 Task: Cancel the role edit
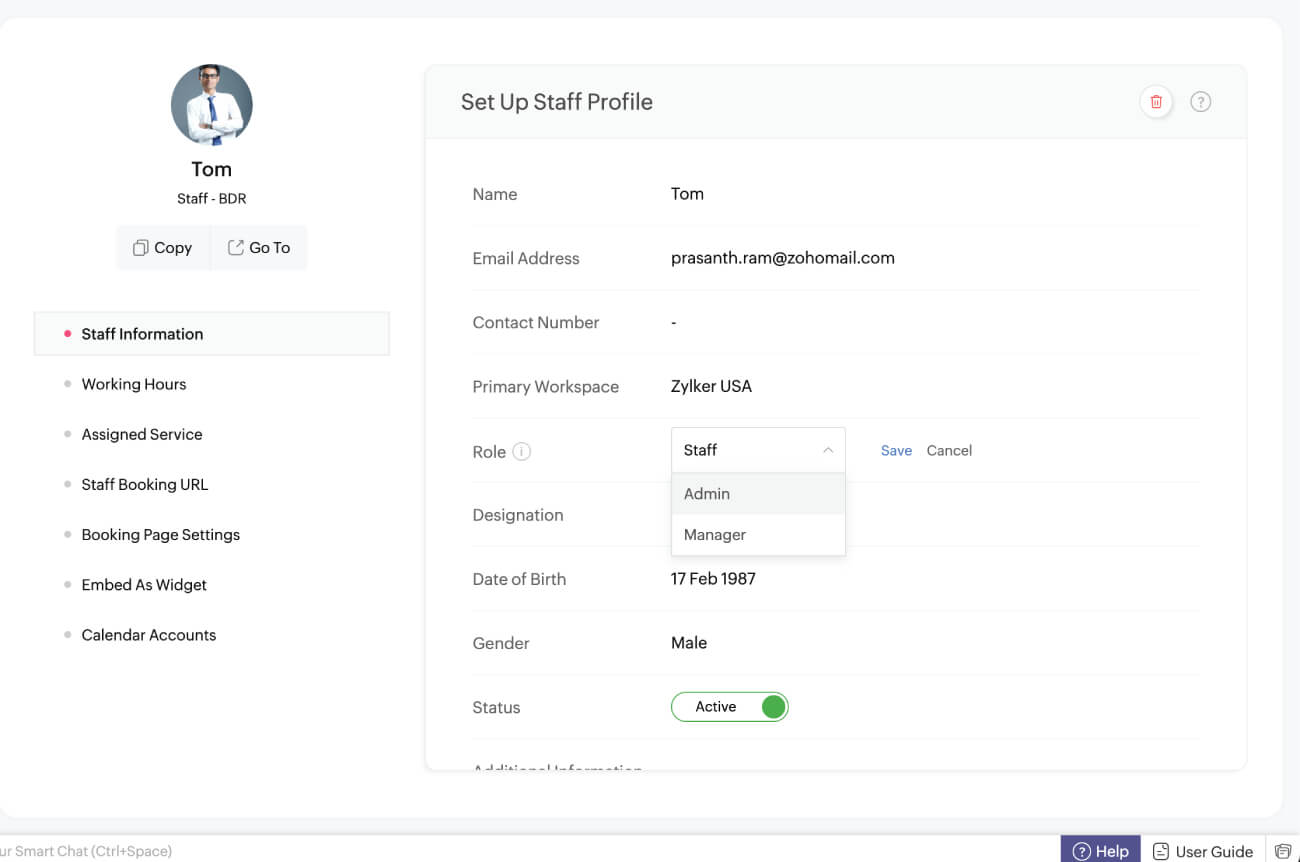(x=949, y=451)
